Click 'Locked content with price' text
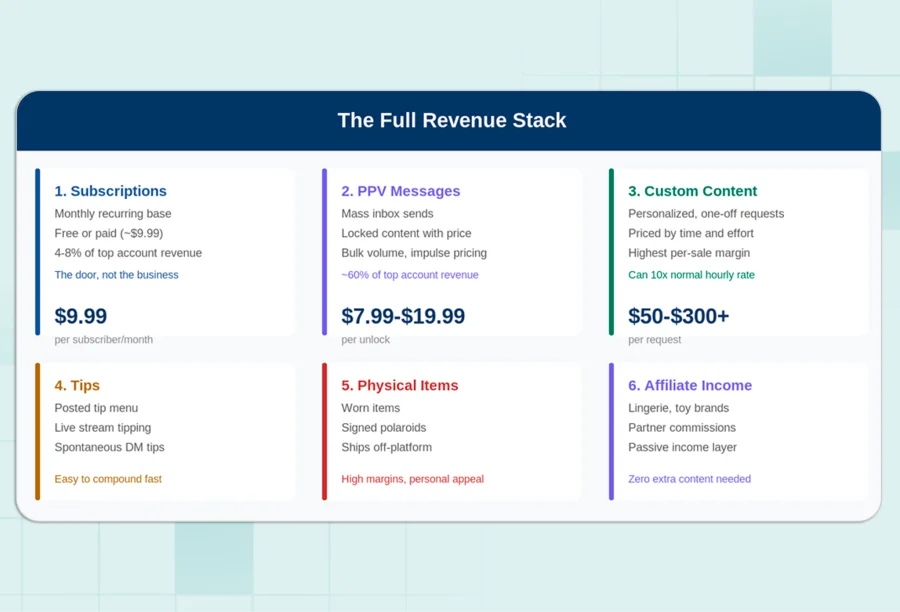 tap(406, 233)
